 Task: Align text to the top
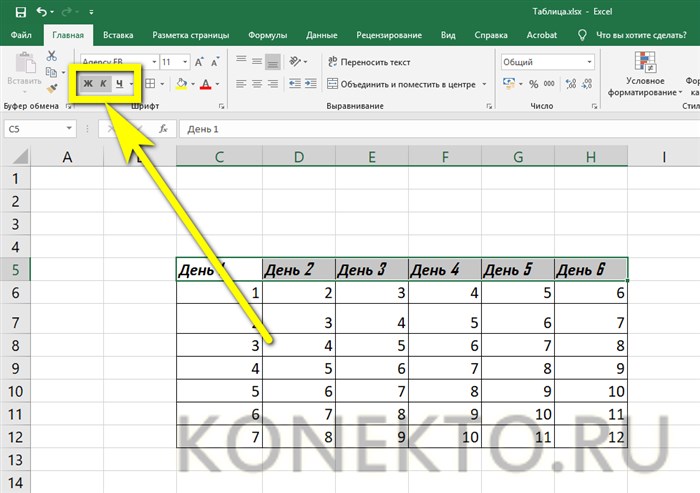click(242, 60)
